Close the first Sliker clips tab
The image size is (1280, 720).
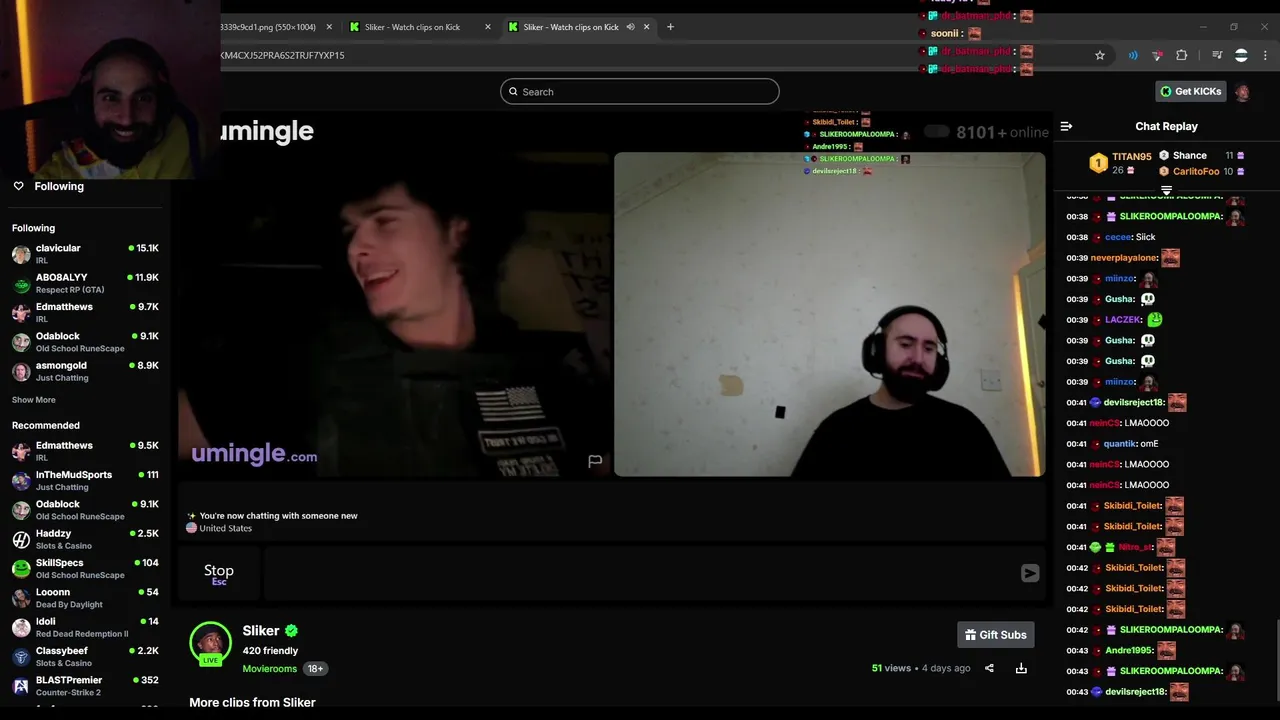[x=488, y=27]
